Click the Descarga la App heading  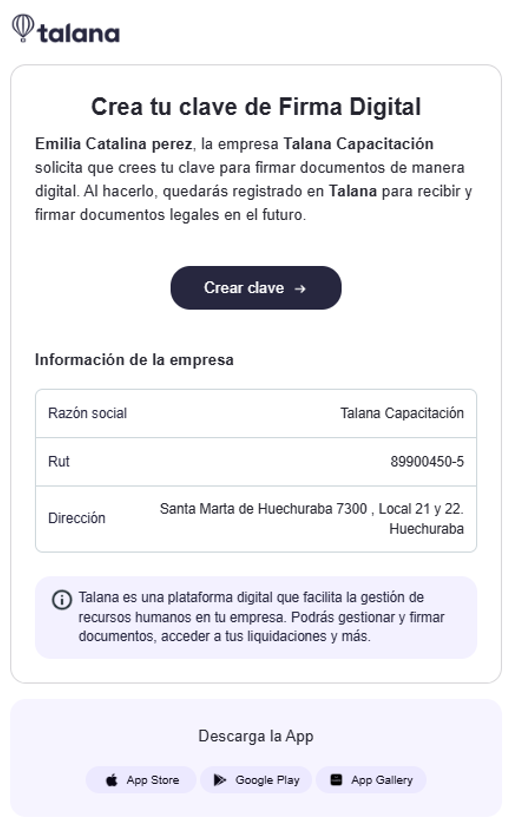tap(255, 736)
